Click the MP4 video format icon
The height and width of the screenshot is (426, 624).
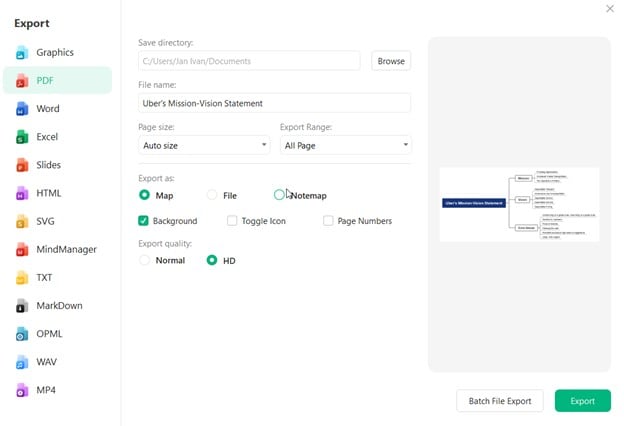(22, 390)
